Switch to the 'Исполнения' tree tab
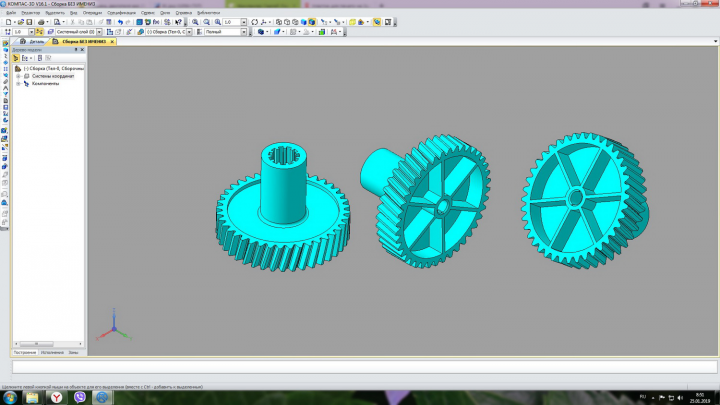Viewport: 720px width, 405px height. click(x=52, y=353)
